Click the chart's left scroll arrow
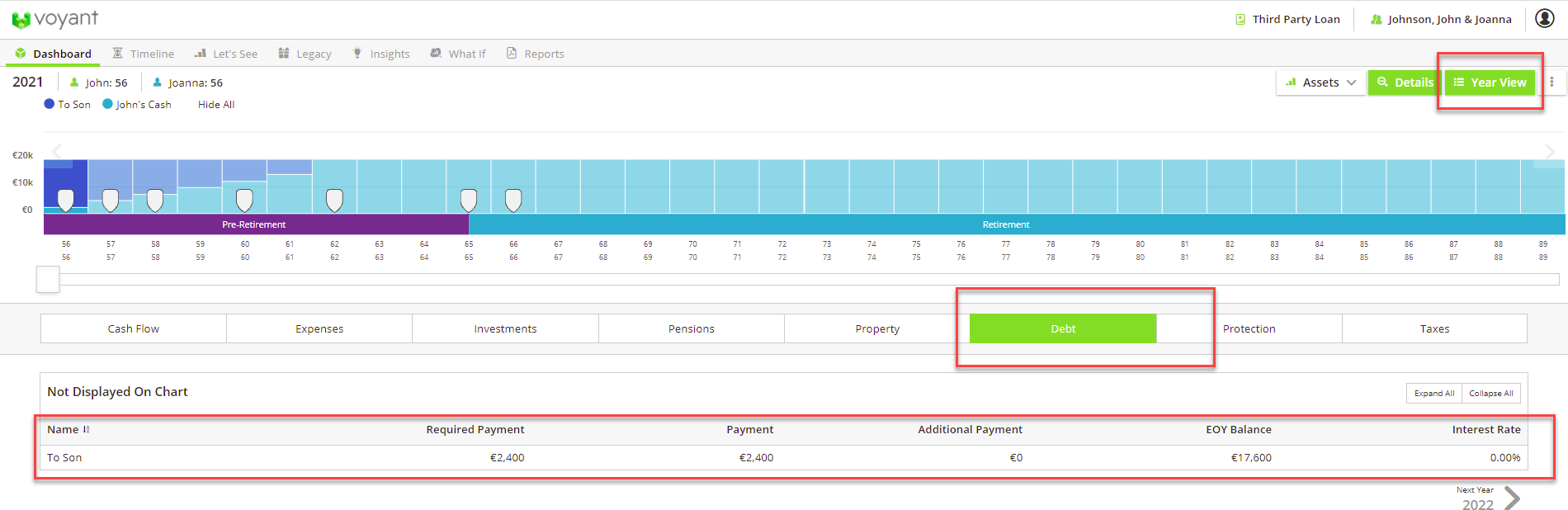This screenshot has width=1568, height=510. [x=57, y=151]
